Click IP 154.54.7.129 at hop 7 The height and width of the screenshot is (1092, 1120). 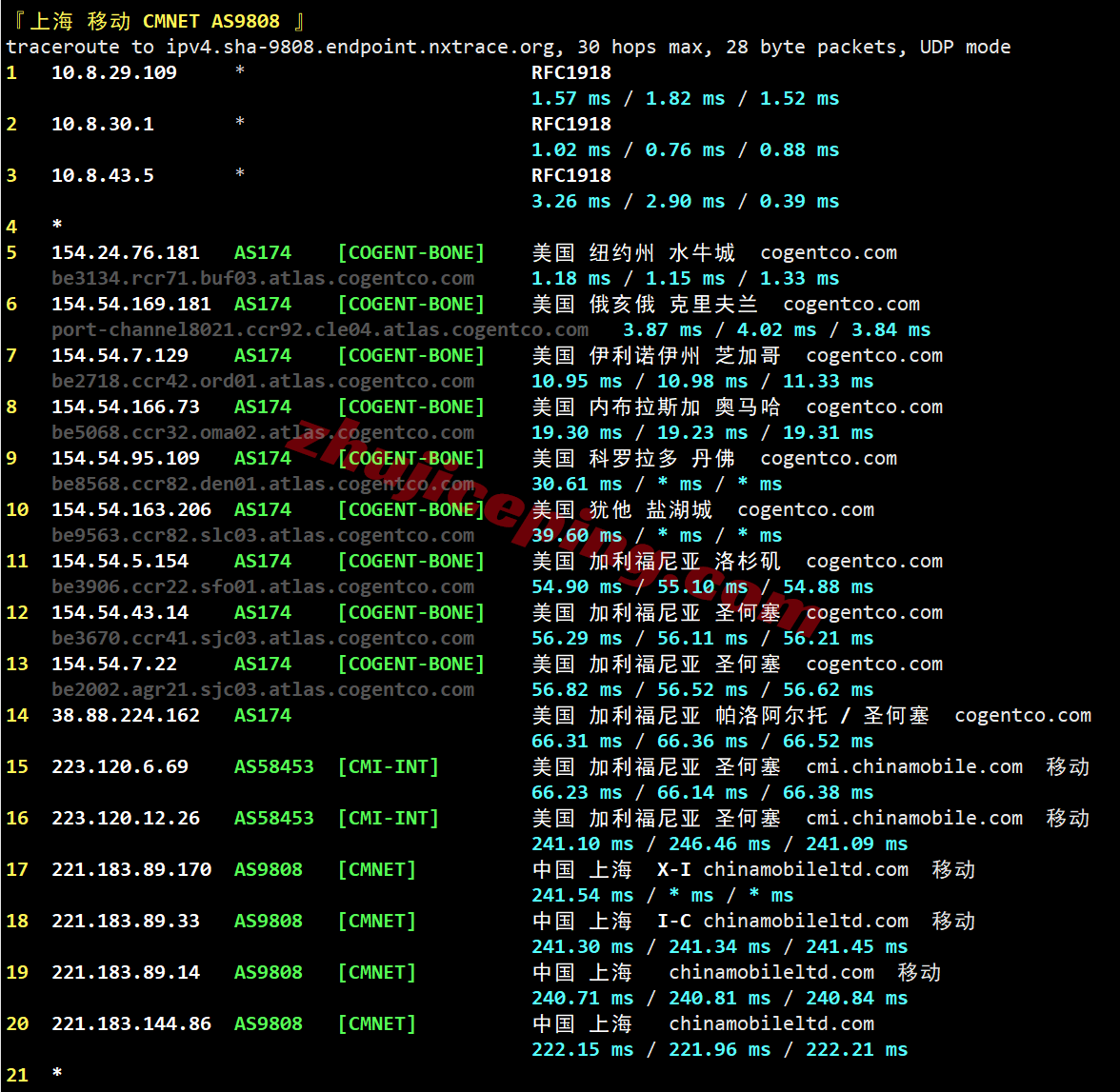(120, 356)
